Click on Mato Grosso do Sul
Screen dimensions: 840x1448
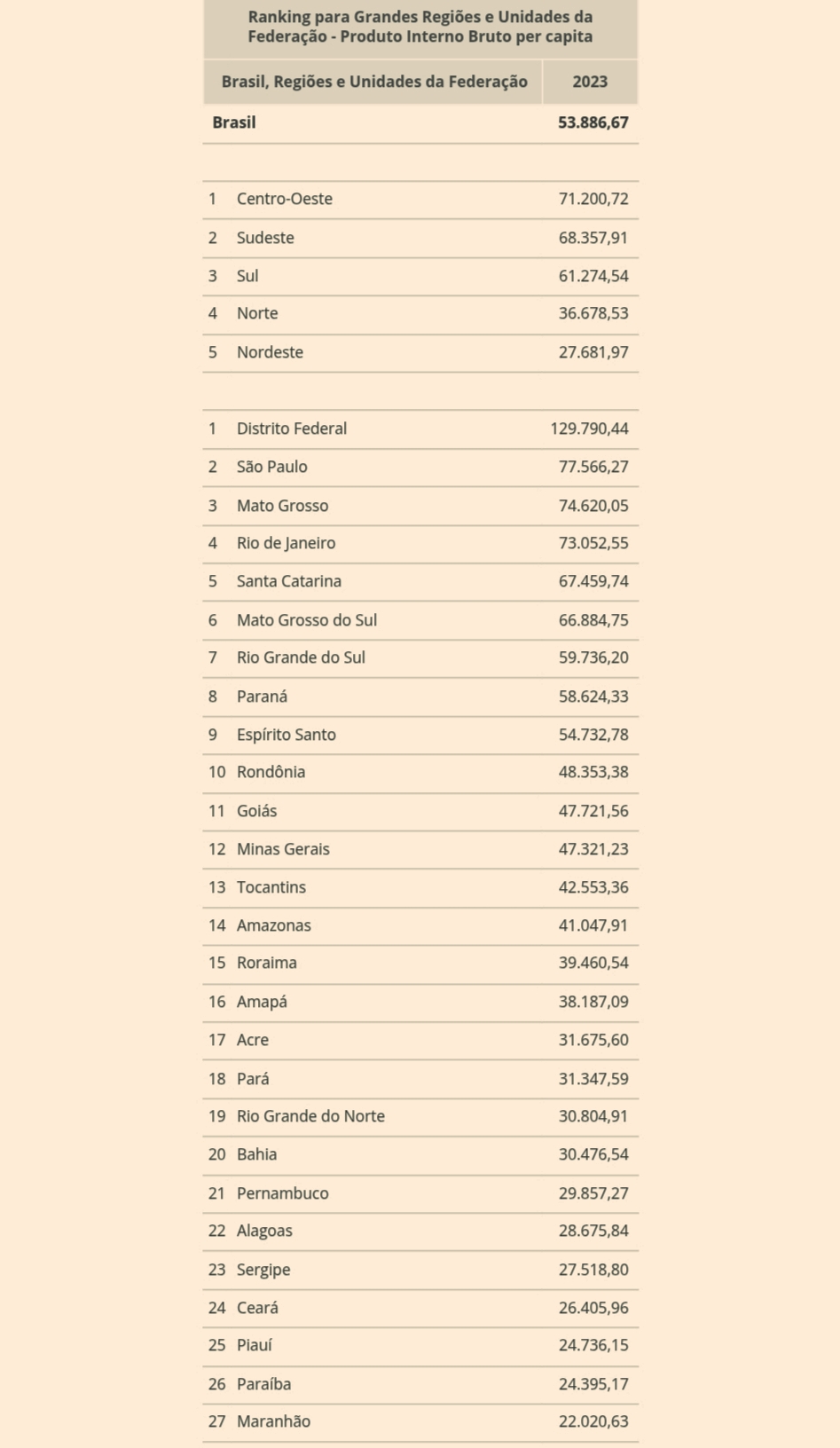pos(306,620)
